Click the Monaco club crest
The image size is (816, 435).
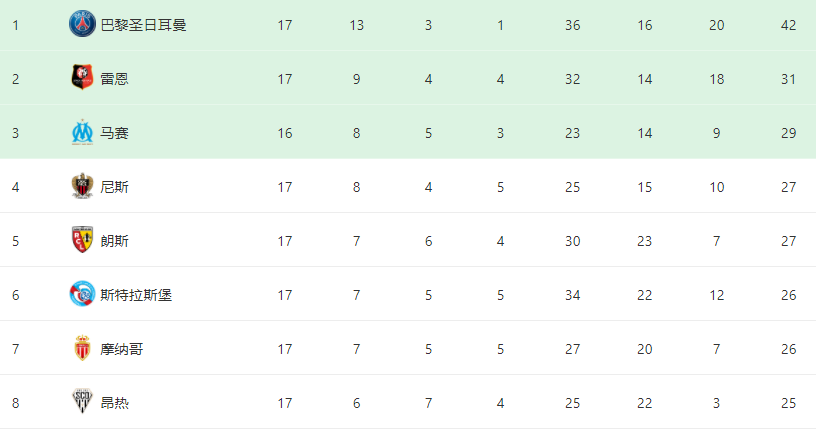click(82, 348)
